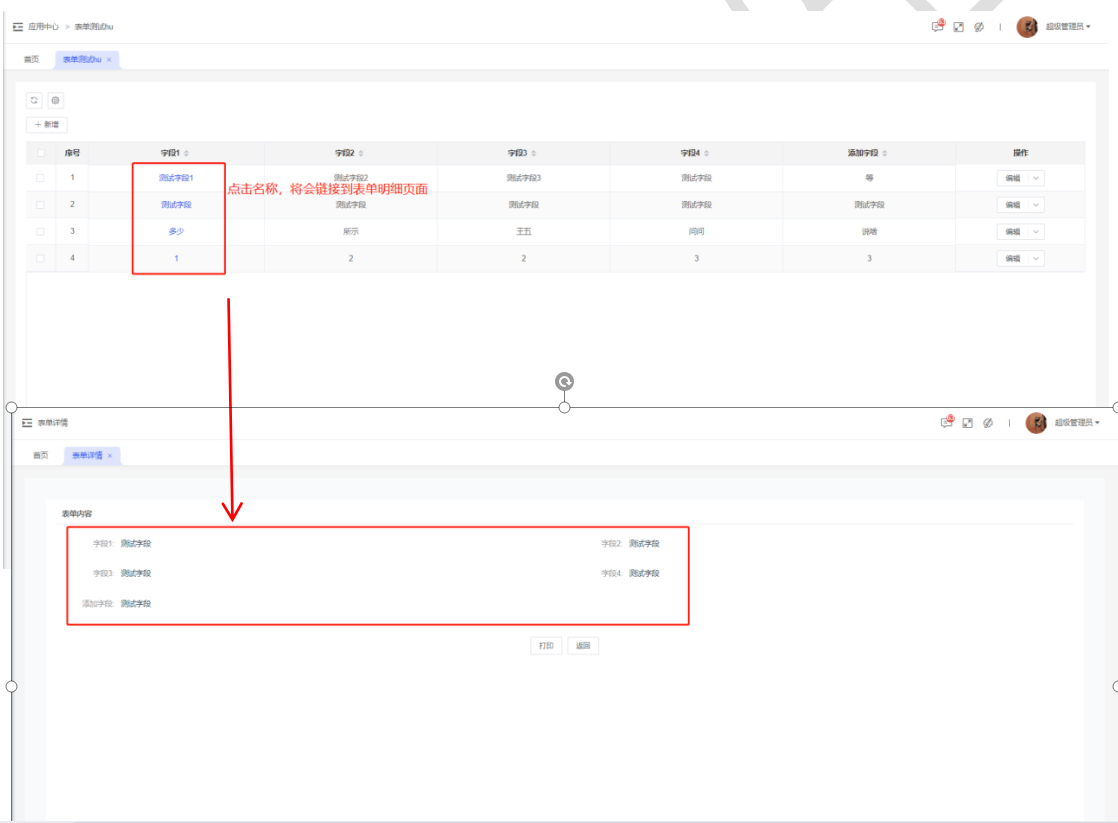Click the 编辑 button in row 2
Screen dimensions: 1118x823
point(1012,205)
